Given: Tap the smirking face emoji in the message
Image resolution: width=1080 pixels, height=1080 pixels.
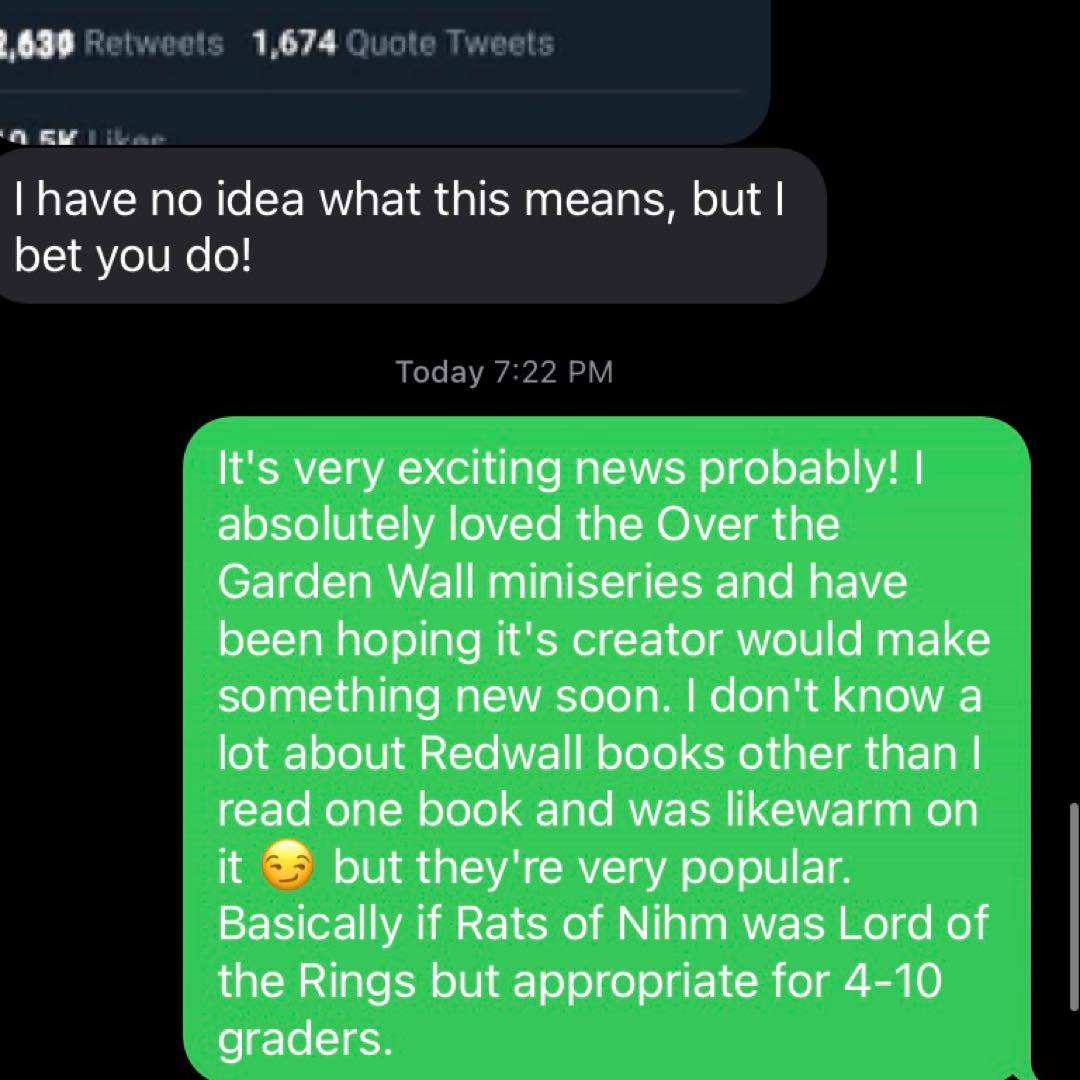Looking at the screenshot, I should (288, 866).
